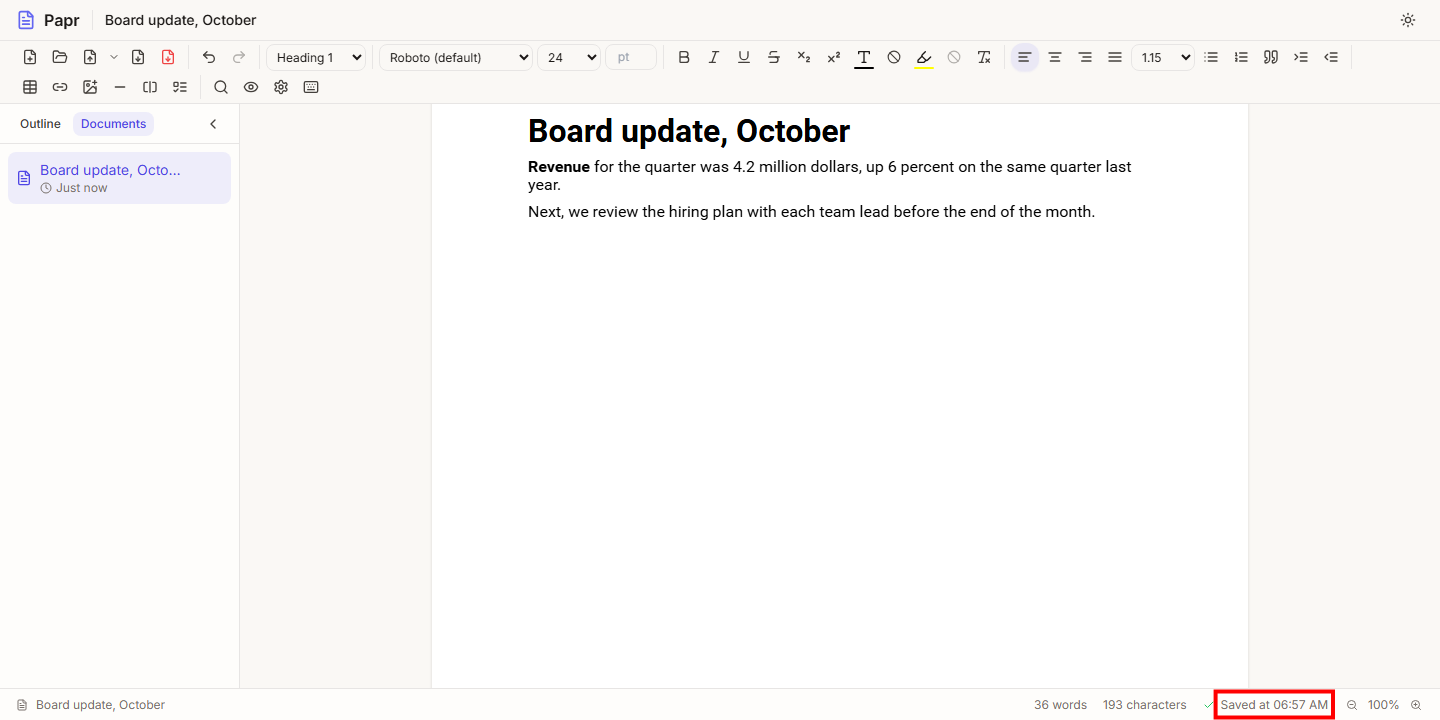Undo the last action
Viewport: 1440px width, 720px height.
(x=209, y=57)
